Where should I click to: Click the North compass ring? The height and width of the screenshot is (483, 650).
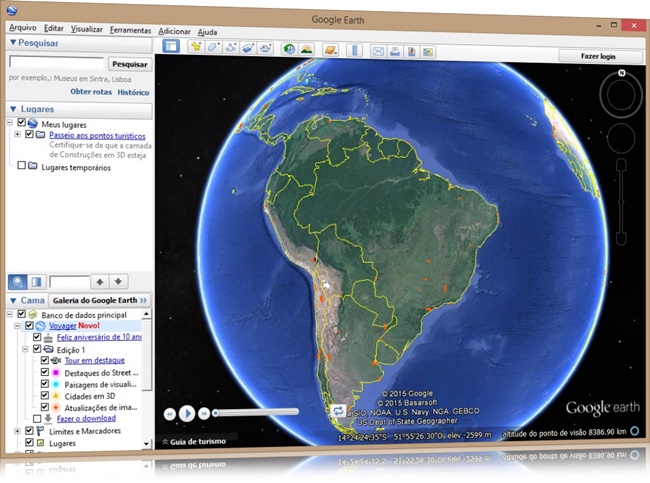(x=621, y=95)
